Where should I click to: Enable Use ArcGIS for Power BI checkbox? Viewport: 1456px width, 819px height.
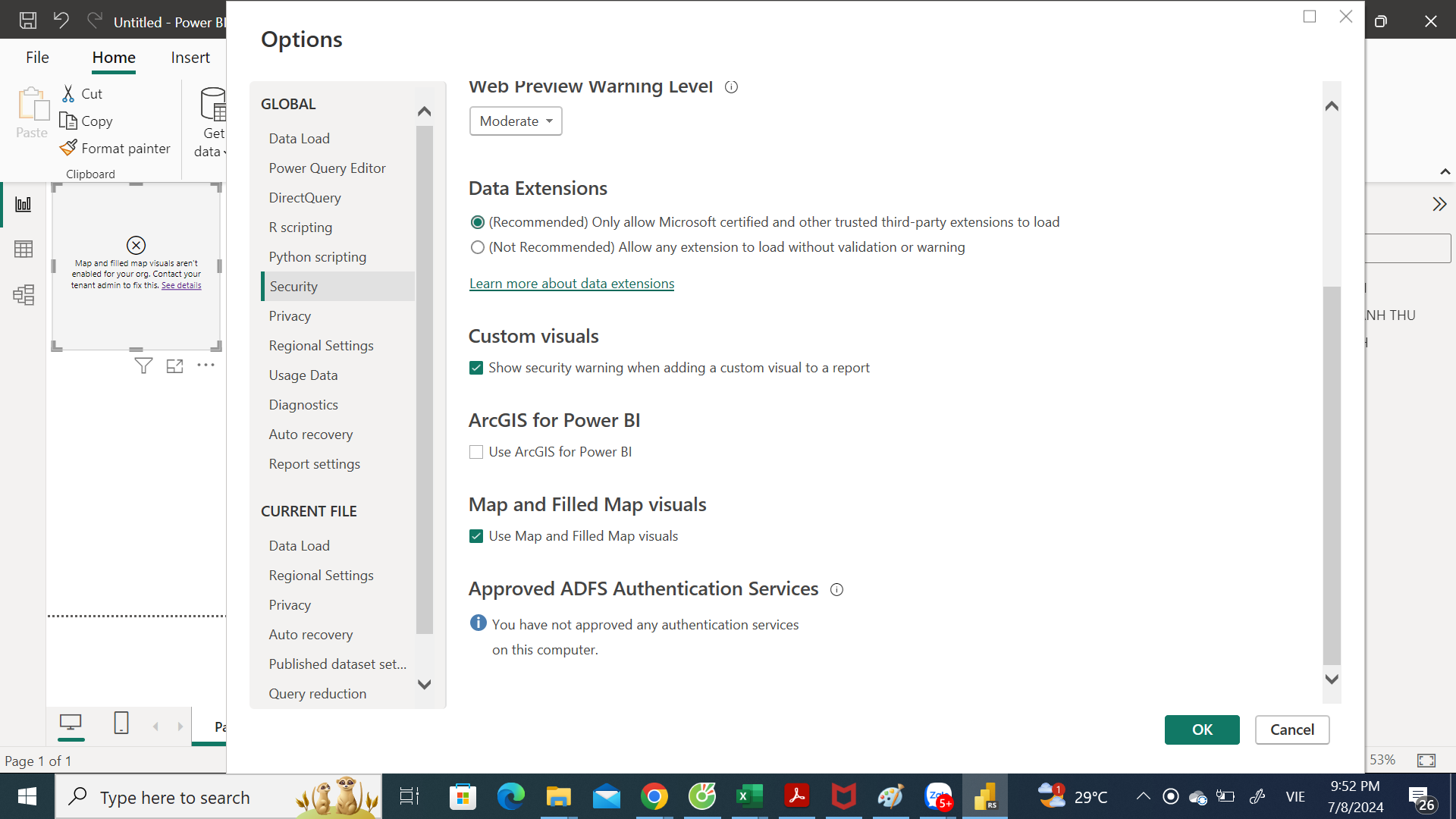[476, 452]
